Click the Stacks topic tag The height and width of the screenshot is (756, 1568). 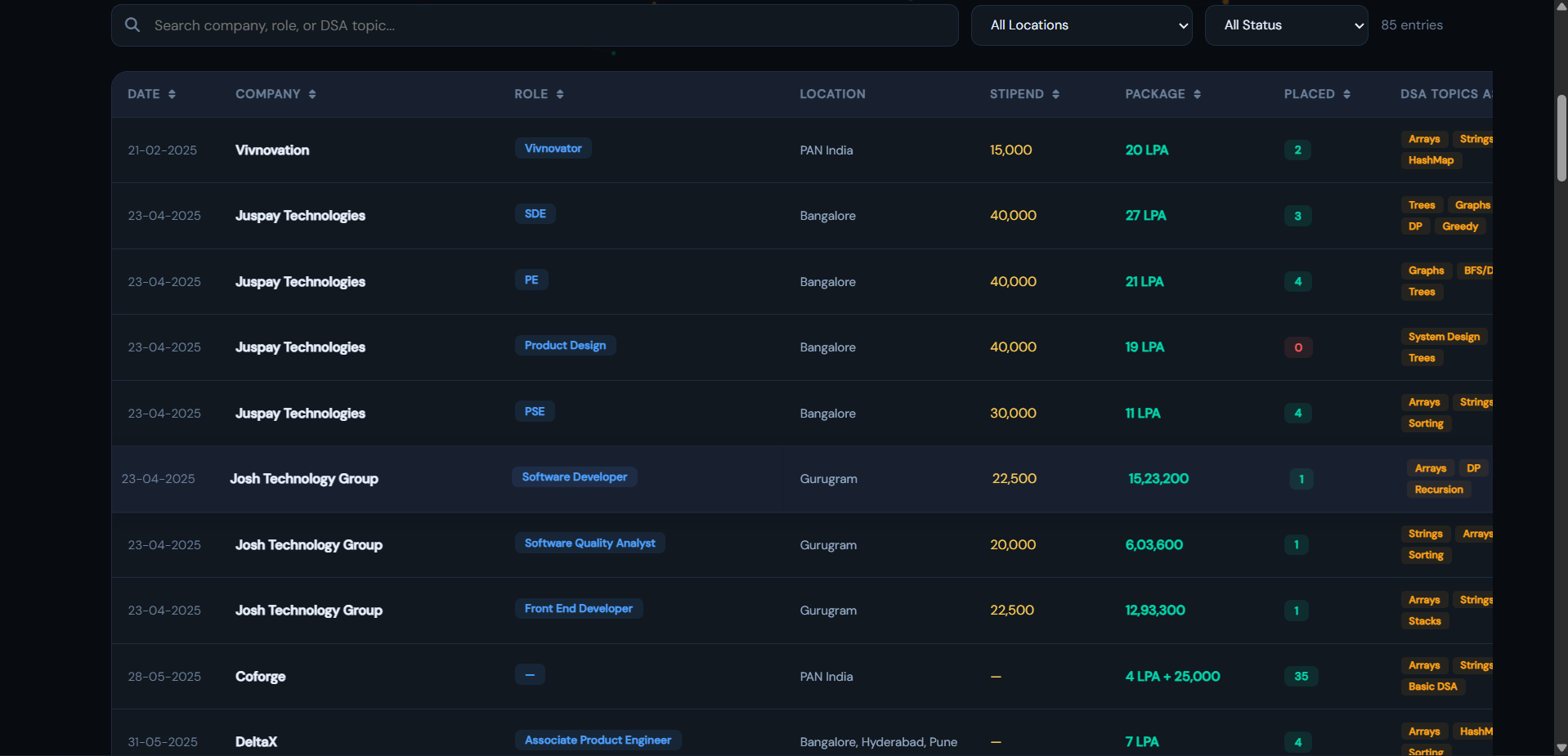pyautogui.click(x=1424, y=621)
